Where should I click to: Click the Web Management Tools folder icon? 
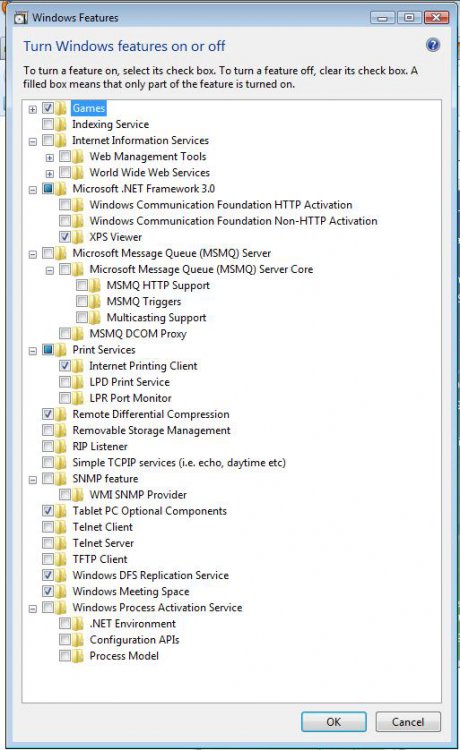tap(78, 156)
